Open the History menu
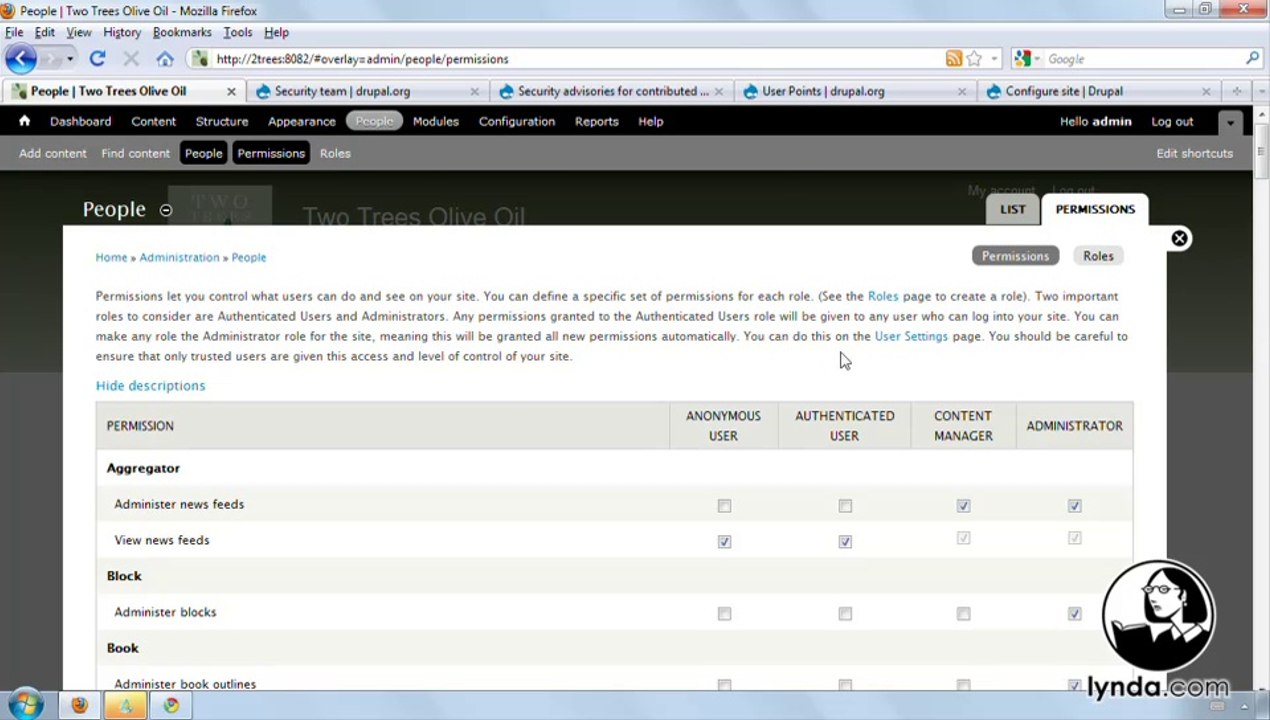The width and height of the screenshot is (1270, 720). point(122,32)
